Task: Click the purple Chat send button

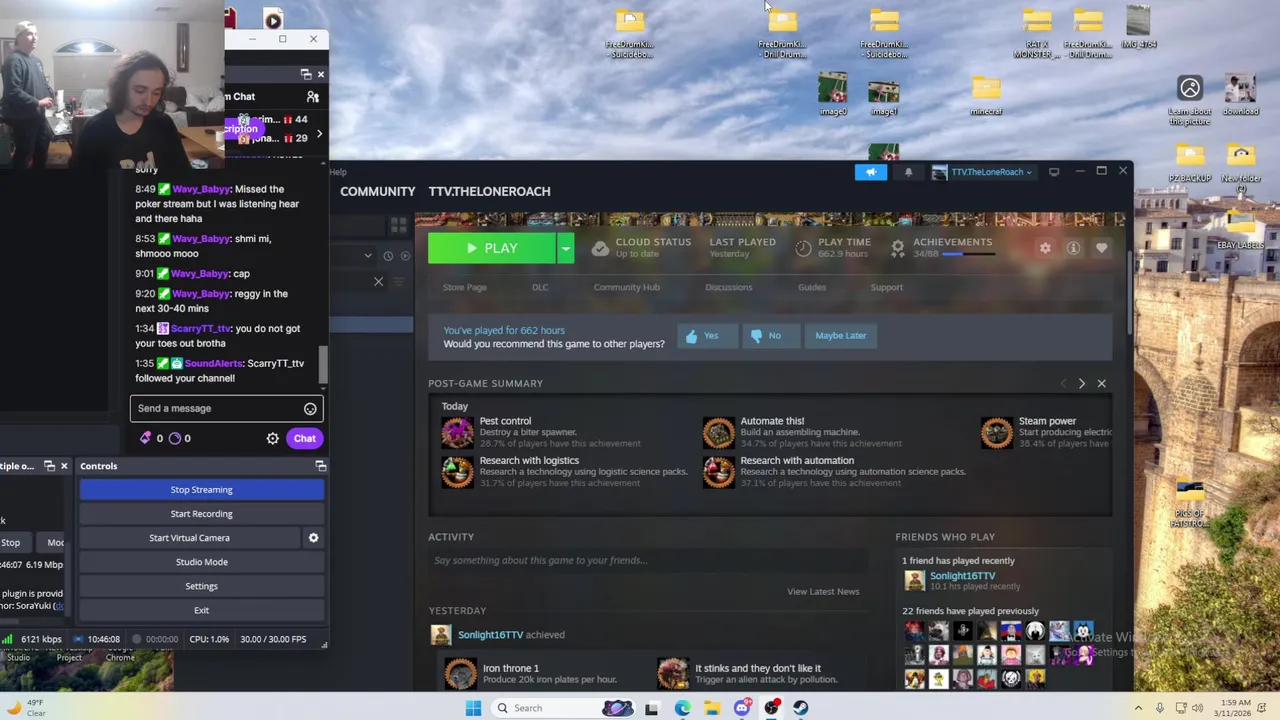Action: tap(304, 438)
